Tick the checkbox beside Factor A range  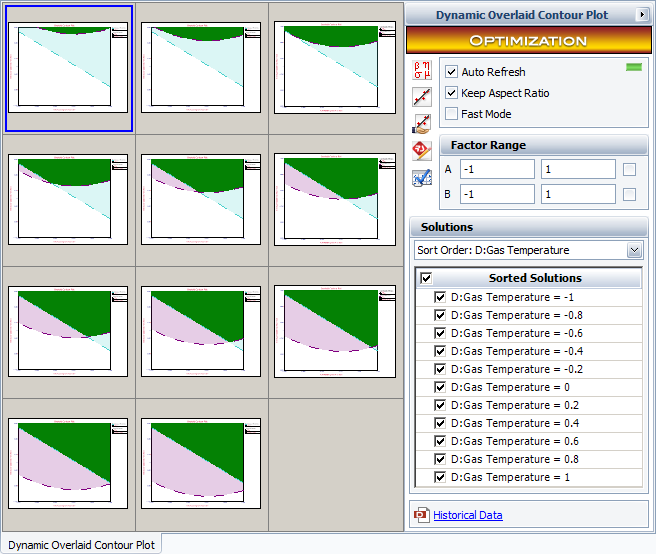(629, 169)
